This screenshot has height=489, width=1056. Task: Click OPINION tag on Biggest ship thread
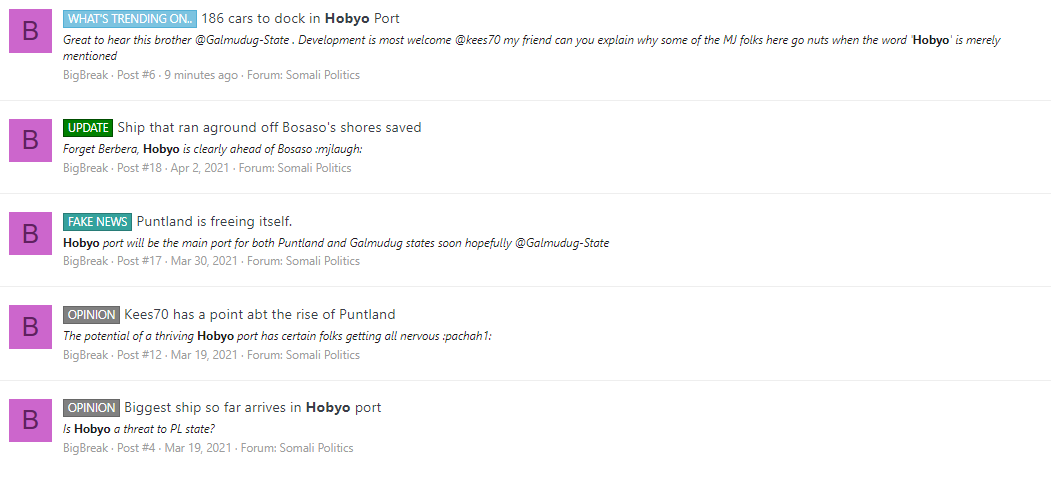[92, 408]
